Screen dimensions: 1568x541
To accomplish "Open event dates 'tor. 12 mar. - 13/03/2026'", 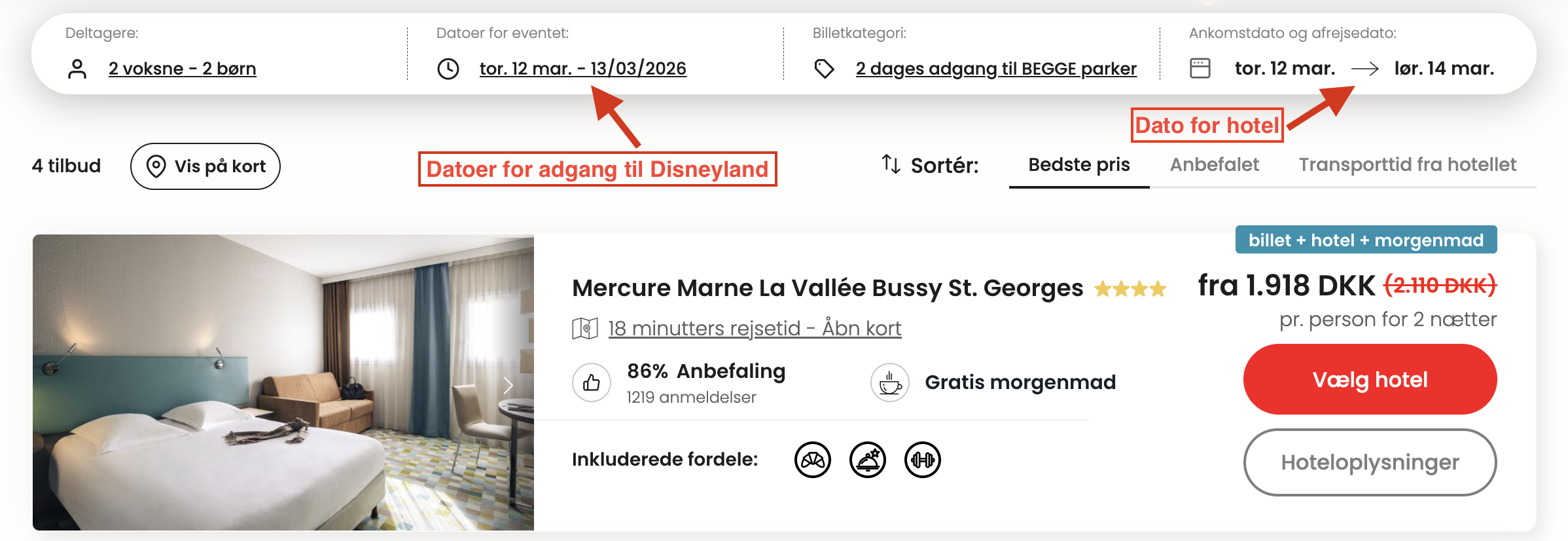I will pos(582,69).
